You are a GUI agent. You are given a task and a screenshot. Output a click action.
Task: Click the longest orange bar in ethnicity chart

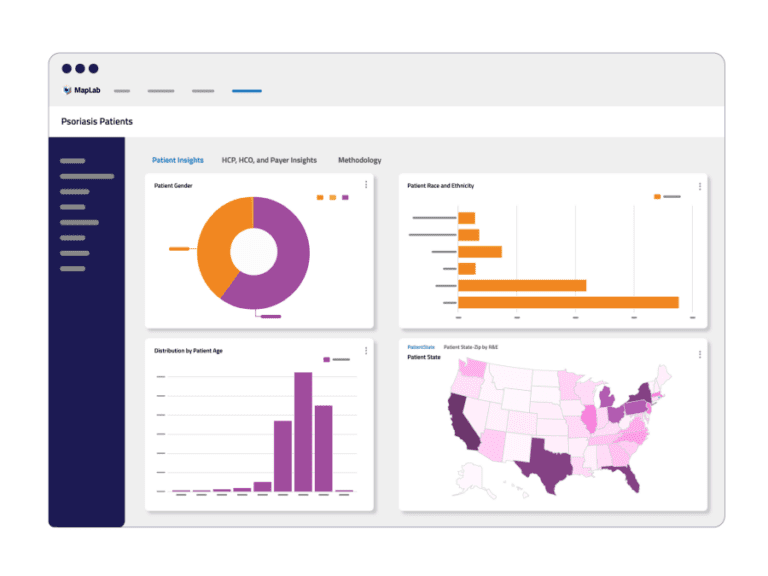[568, 302]
